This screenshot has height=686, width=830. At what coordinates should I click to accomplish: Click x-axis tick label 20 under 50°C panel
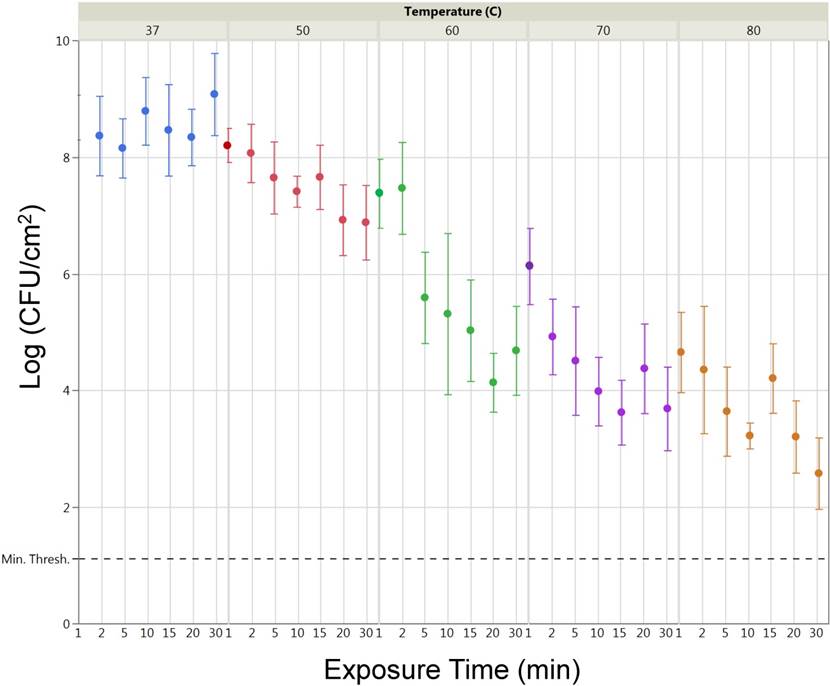(x=343, y=633)
